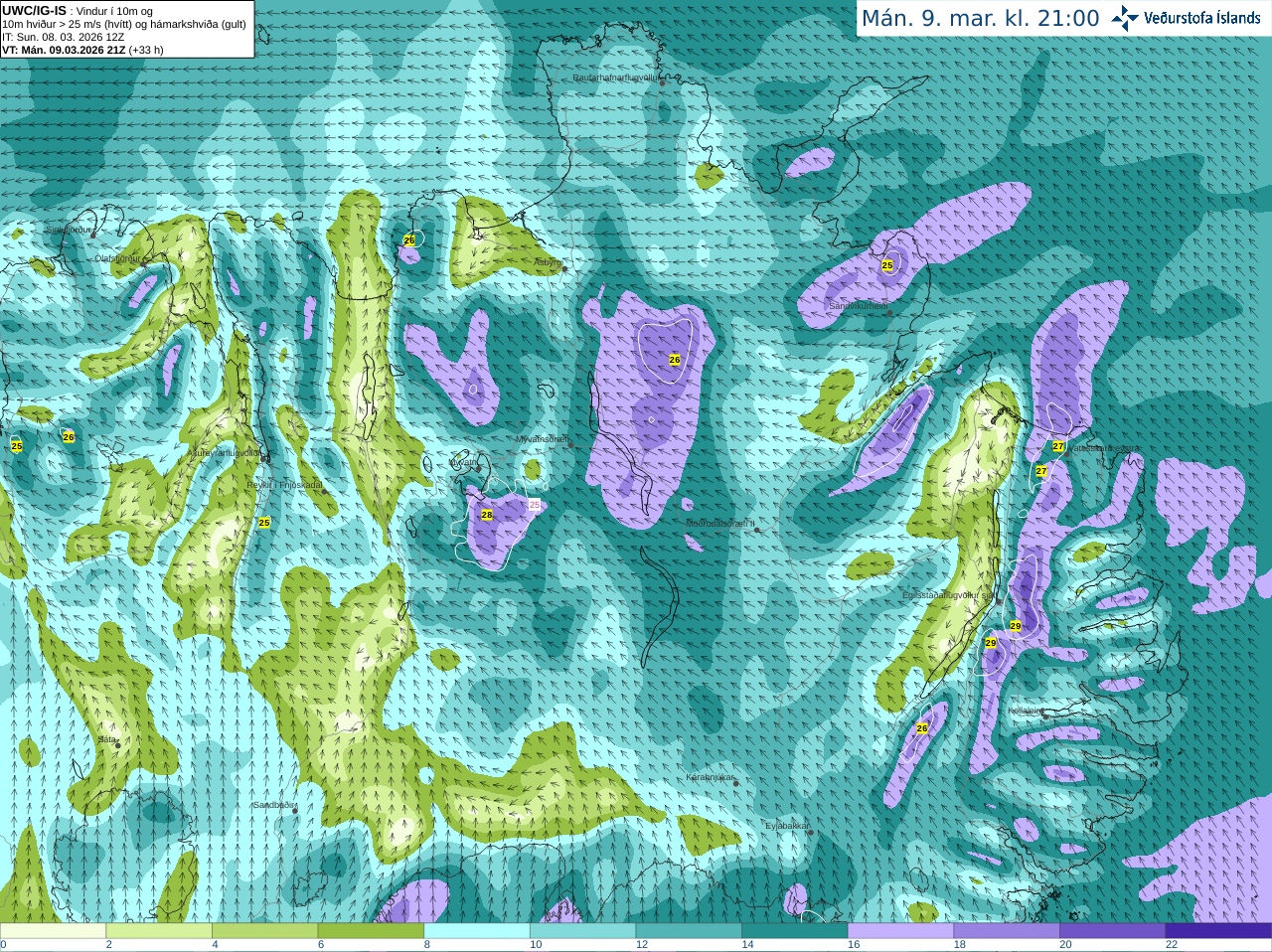Image resolution: width=1272 pixels, height=952 pixels.
Task: Select the 8–10 m/s light cyan legend swatch
Action: (477, 930)
